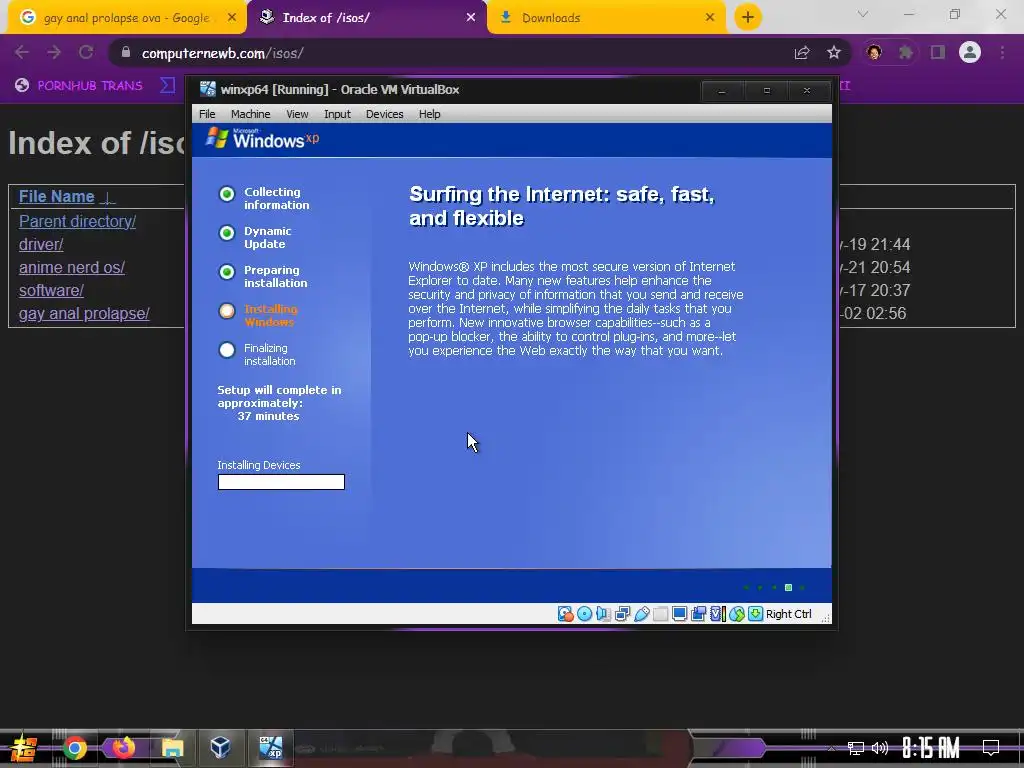This screenshot has width=1024, height=768.
Task: Reload the page in Chrome
Action: [x=86, y=52]
